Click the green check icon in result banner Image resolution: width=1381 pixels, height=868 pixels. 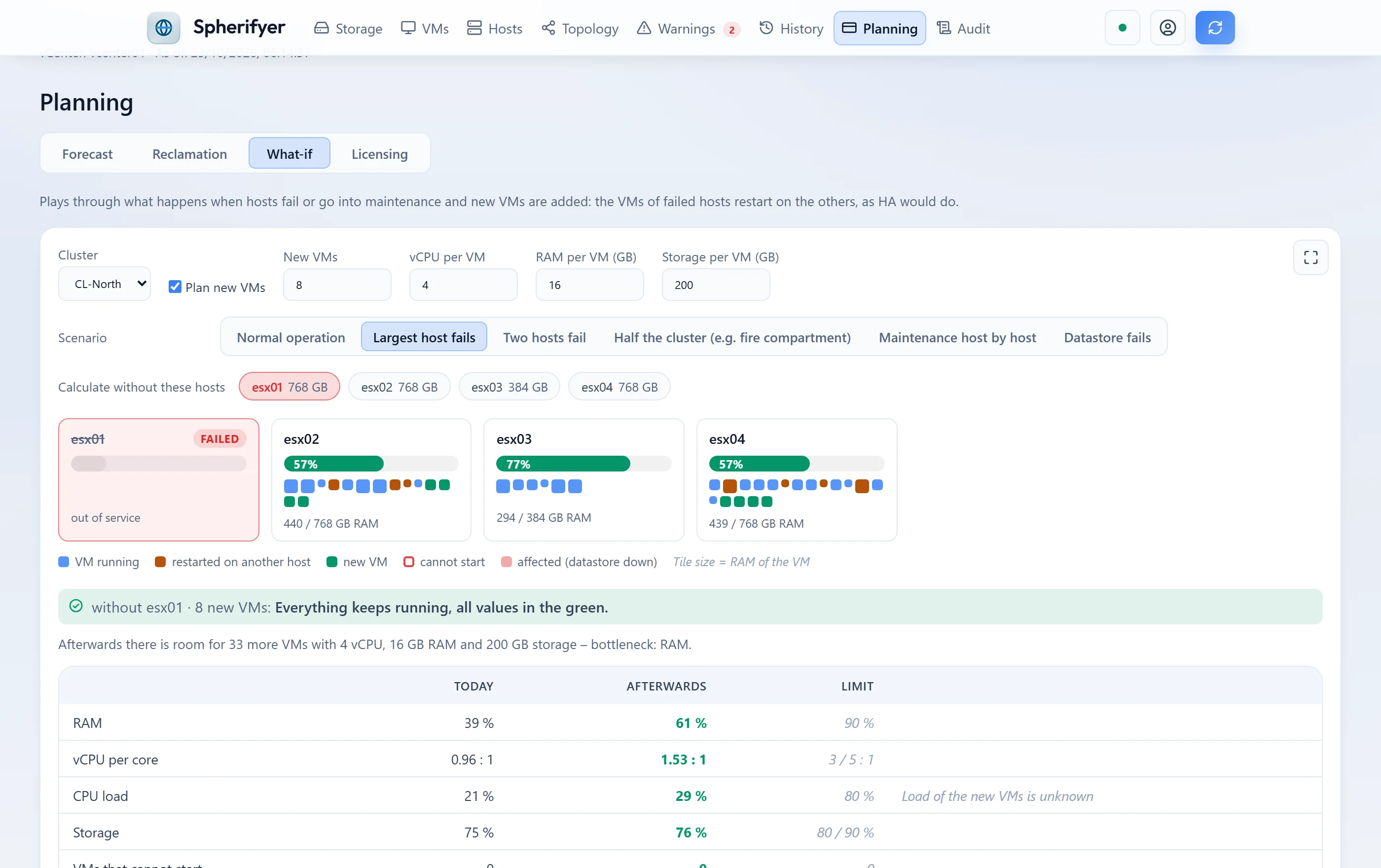(75, 606)
